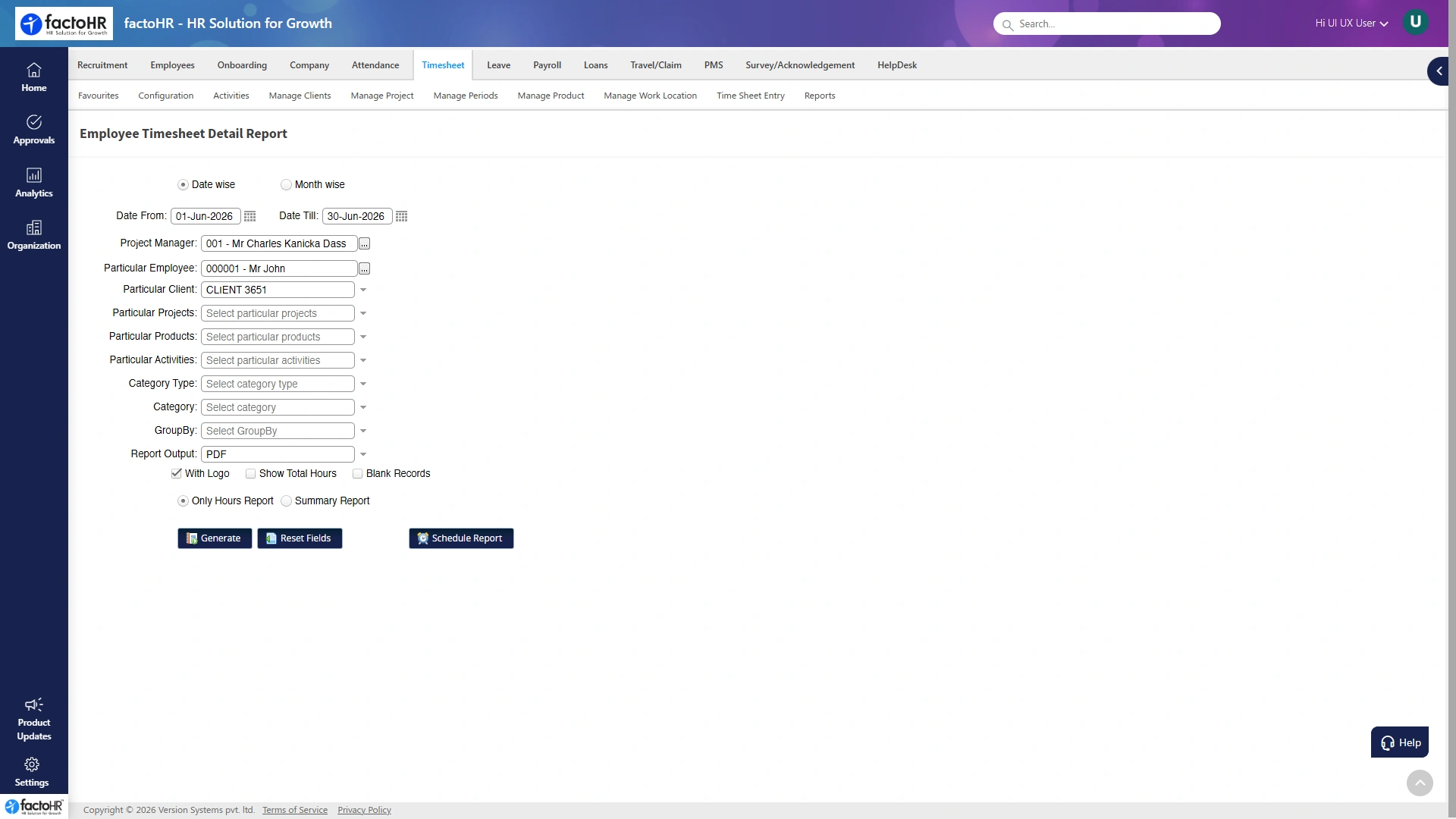This screenshot has width=1456, height=819.
Task: Select the Date wise radio button
Action: (x=183, y=185)
